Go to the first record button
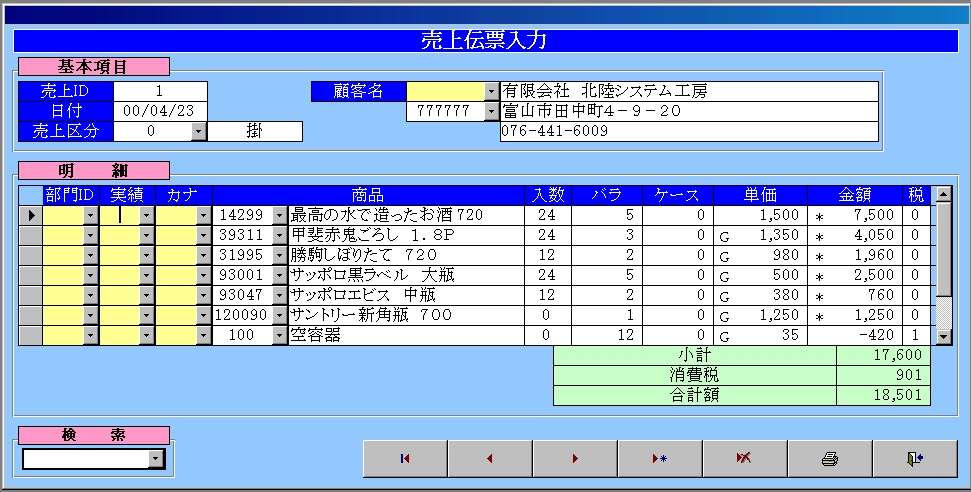This screenshot has width=971, height=492. click(405, 458)
